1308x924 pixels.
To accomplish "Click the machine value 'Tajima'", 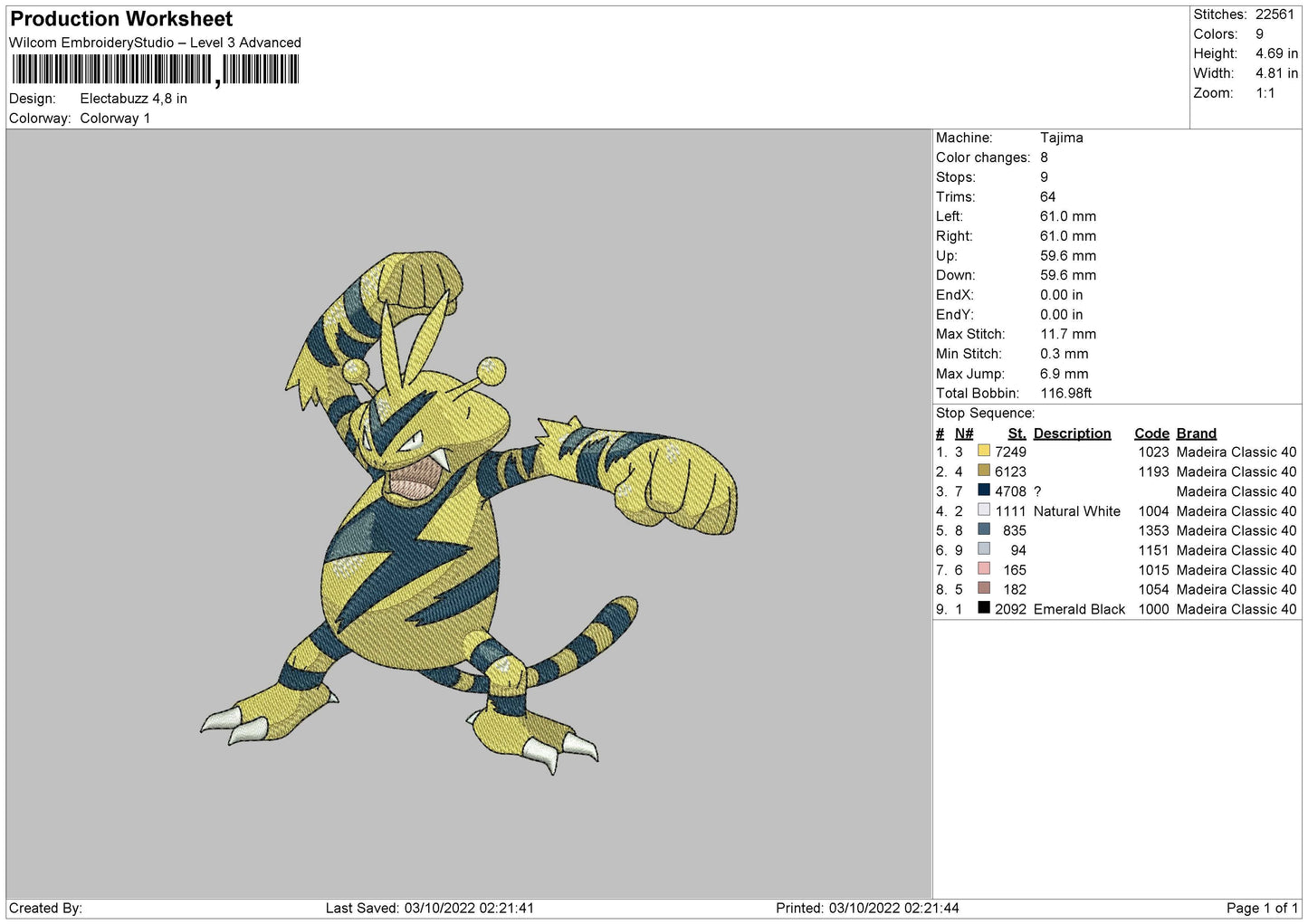I will pyautogui.click(x=1061, y=138).
